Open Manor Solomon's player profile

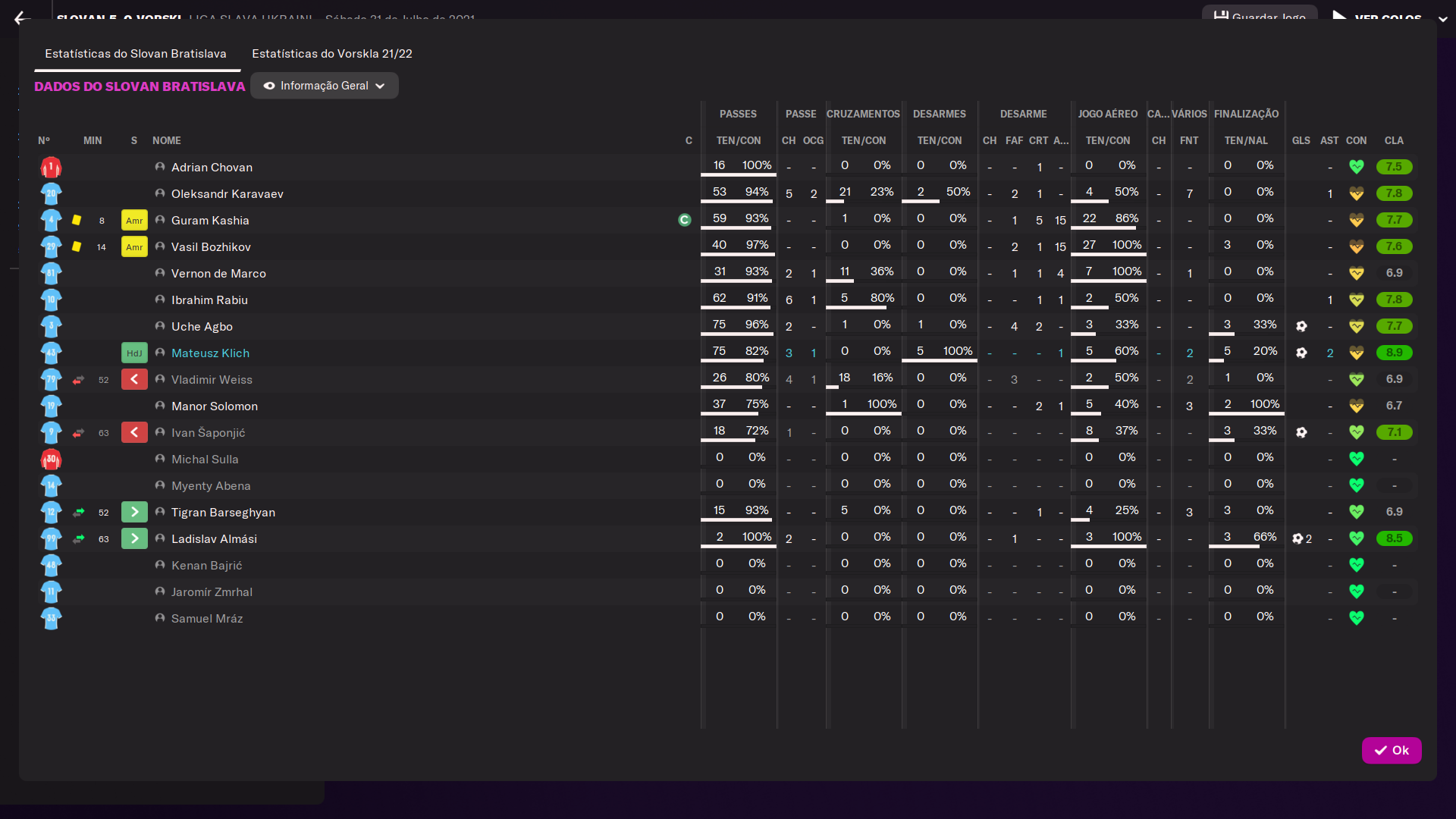point(215,406)
